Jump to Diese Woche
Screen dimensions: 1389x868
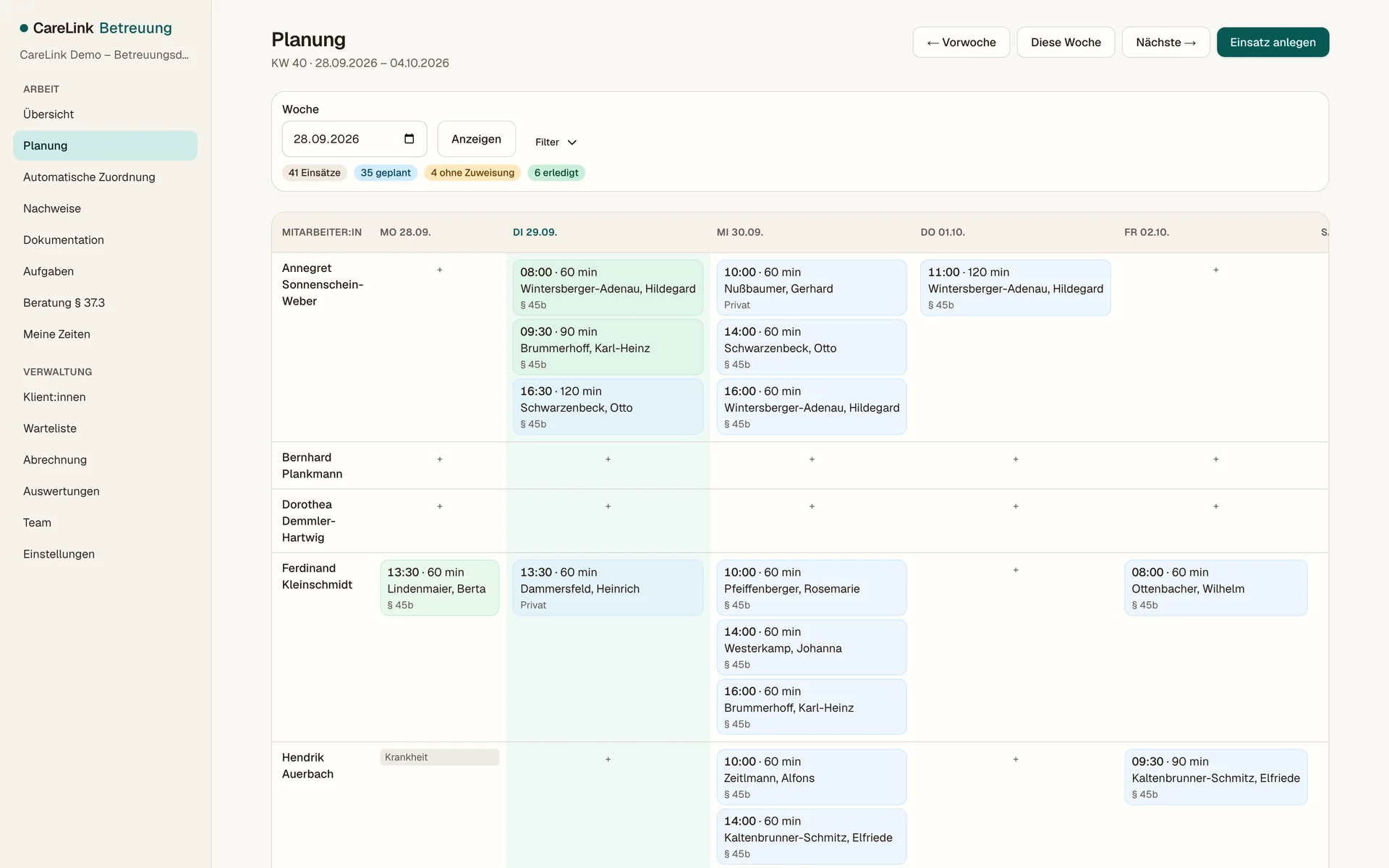(x=1066, y=42)
